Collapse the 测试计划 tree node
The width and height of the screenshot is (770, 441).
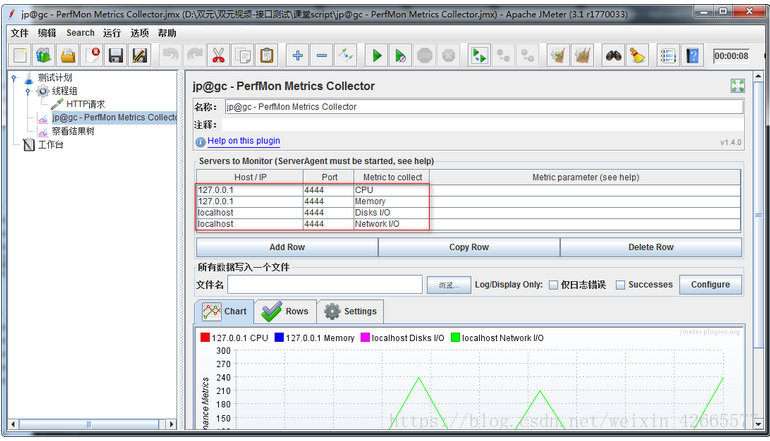(x=14, y=78)
